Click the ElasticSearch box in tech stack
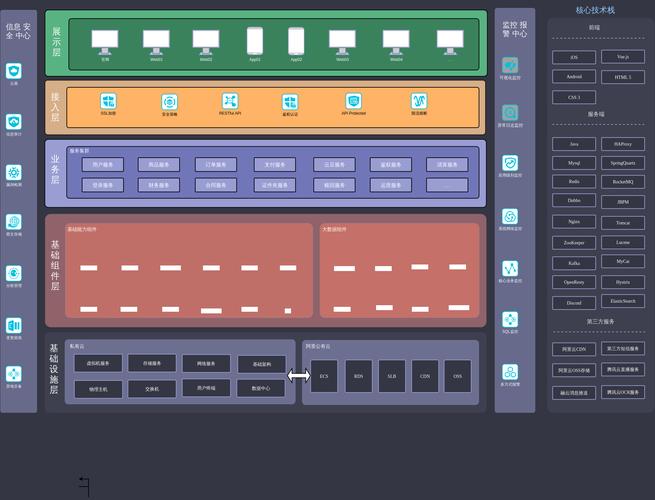The height and width of the screenshot is (500, 655). coord(623,301)
